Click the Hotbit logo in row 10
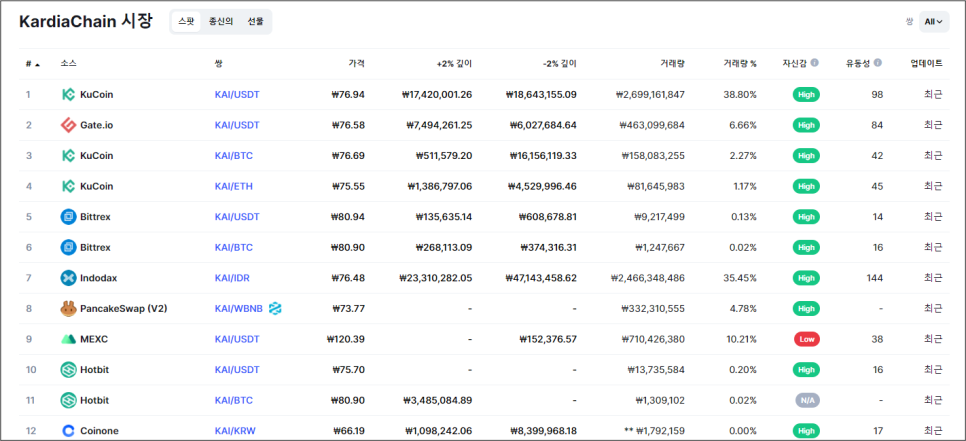The height and width of the screenshot is (441, 966). [68, 370]
